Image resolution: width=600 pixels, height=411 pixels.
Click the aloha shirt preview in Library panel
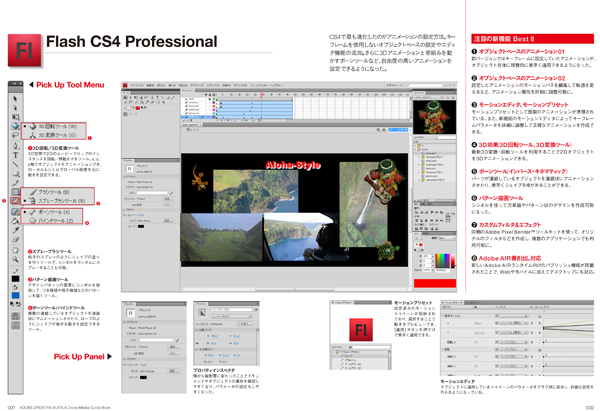pyautogui.click(x=434, y=117)
